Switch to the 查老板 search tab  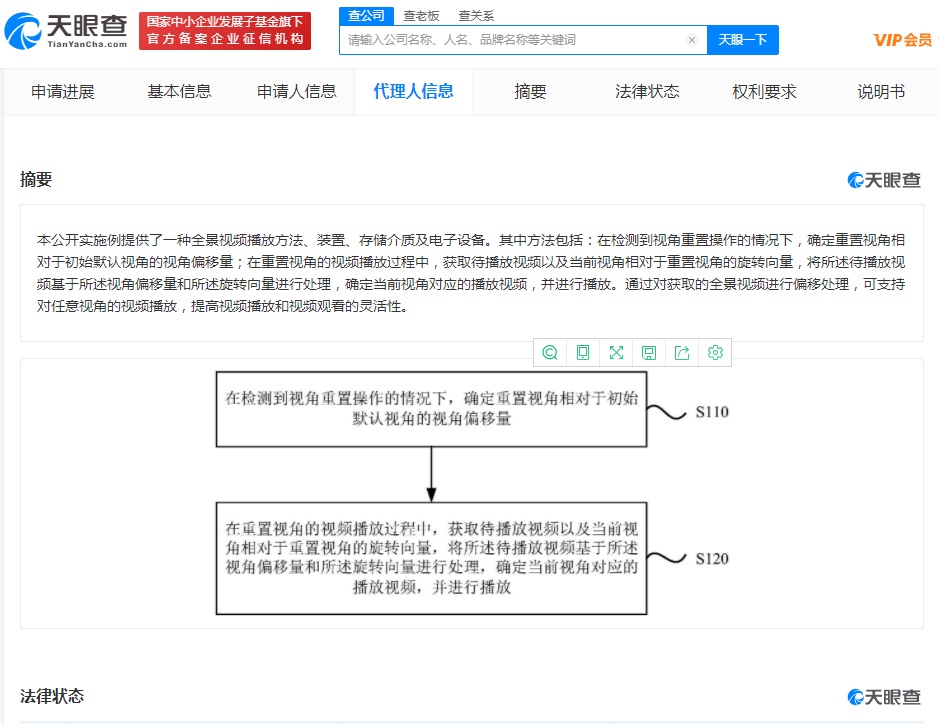(421, 16)
